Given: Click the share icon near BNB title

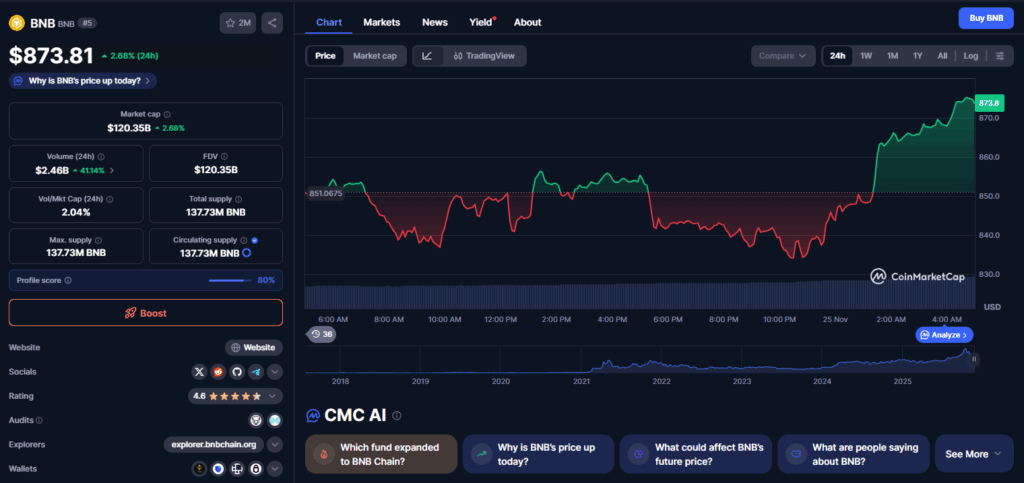Looking at the screenshot, I should click(273, 22).
